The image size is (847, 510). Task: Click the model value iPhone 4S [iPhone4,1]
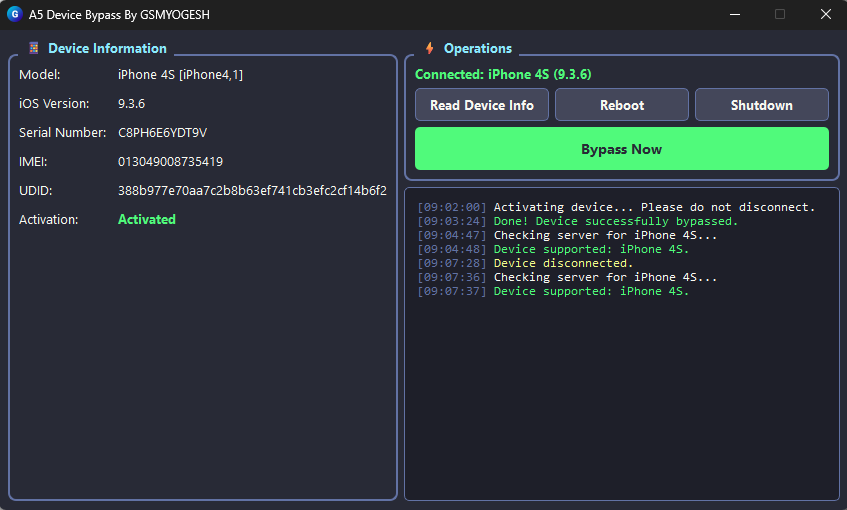click(180, 75)
